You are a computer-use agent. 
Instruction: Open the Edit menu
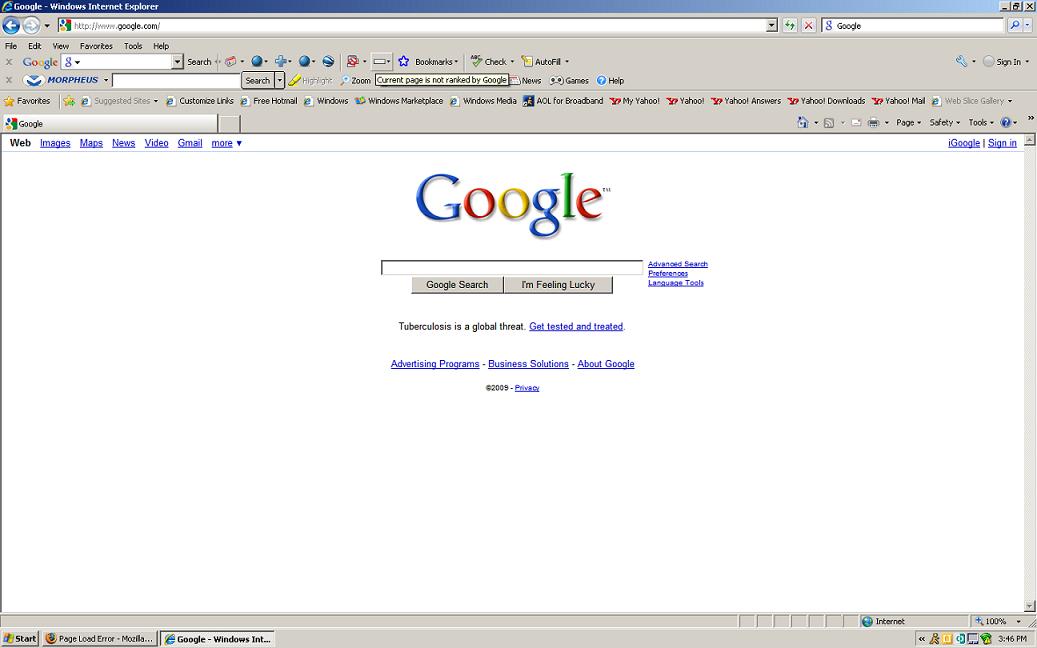pyautogui.click(x=34, y=46)
